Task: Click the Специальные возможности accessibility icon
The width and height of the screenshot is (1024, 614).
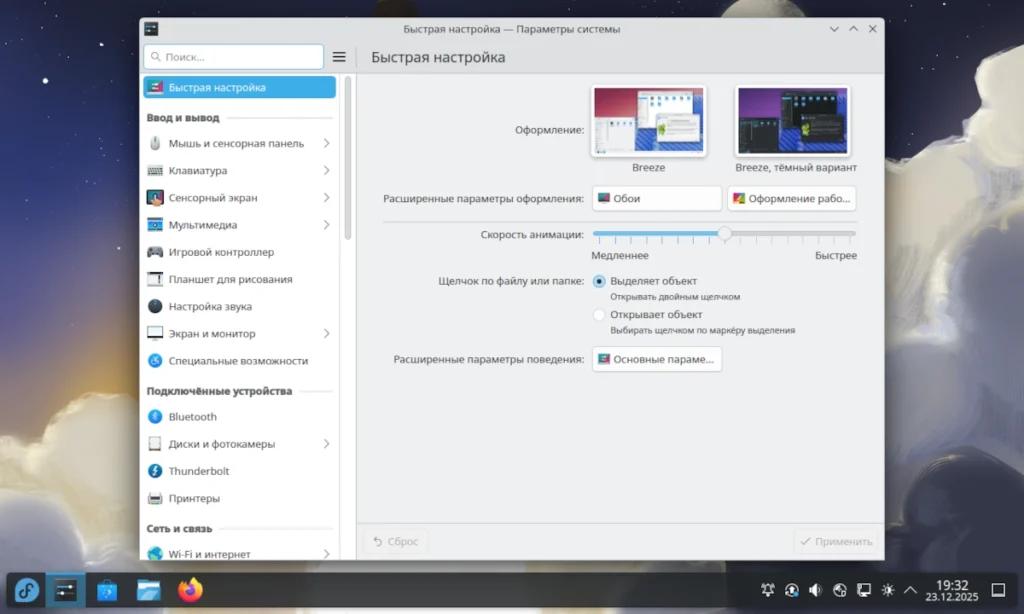Action: click(x=155, y=361)
